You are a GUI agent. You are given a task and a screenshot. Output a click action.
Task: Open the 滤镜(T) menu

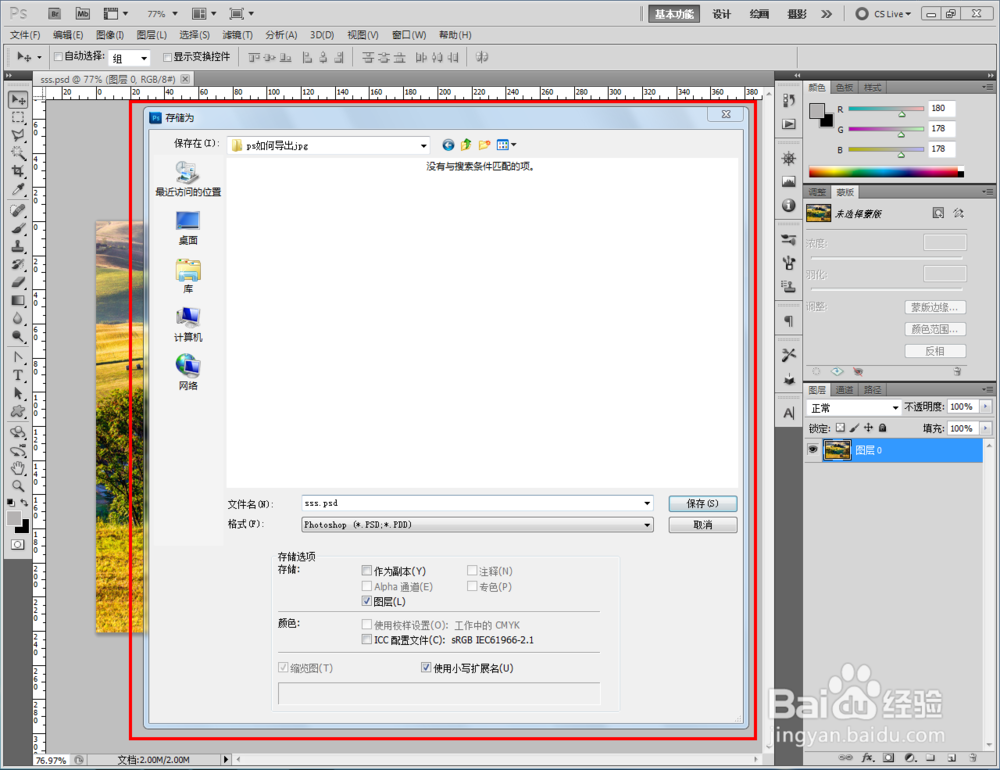[237, 35]
